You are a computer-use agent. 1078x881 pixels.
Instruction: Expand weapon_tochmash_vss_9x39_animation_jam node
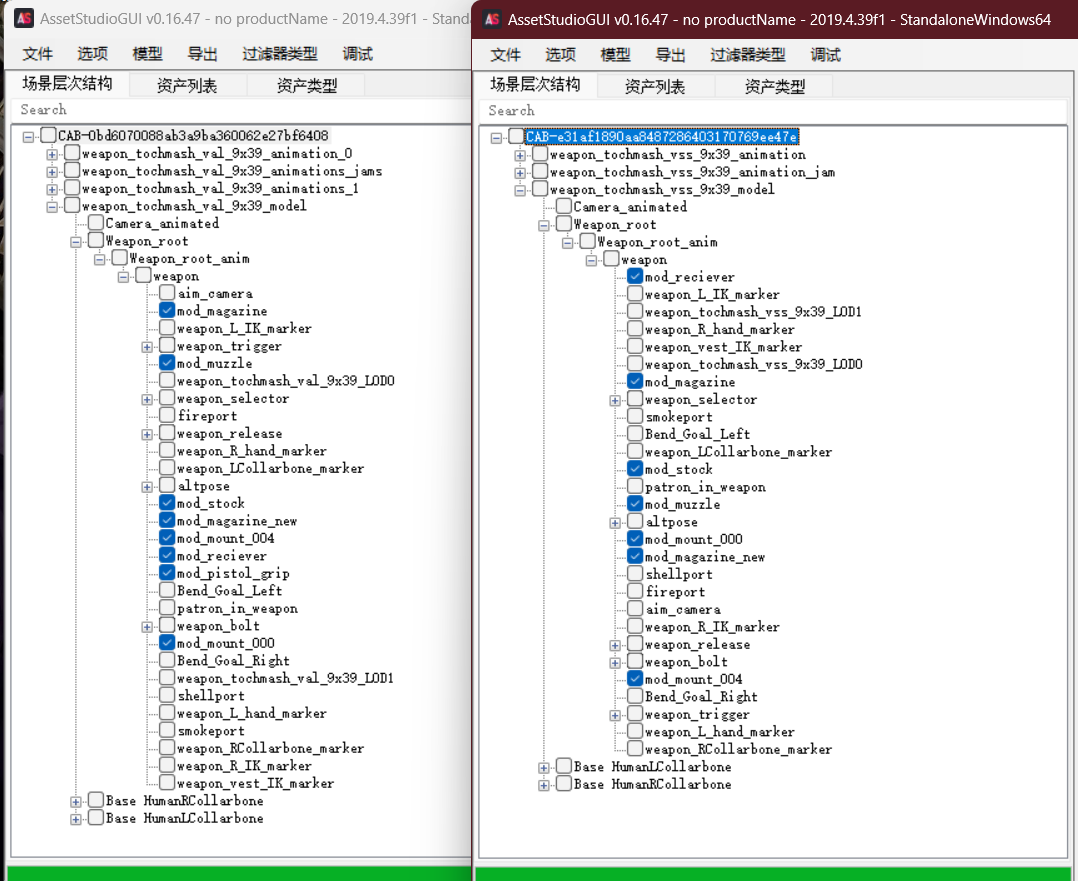520,172
